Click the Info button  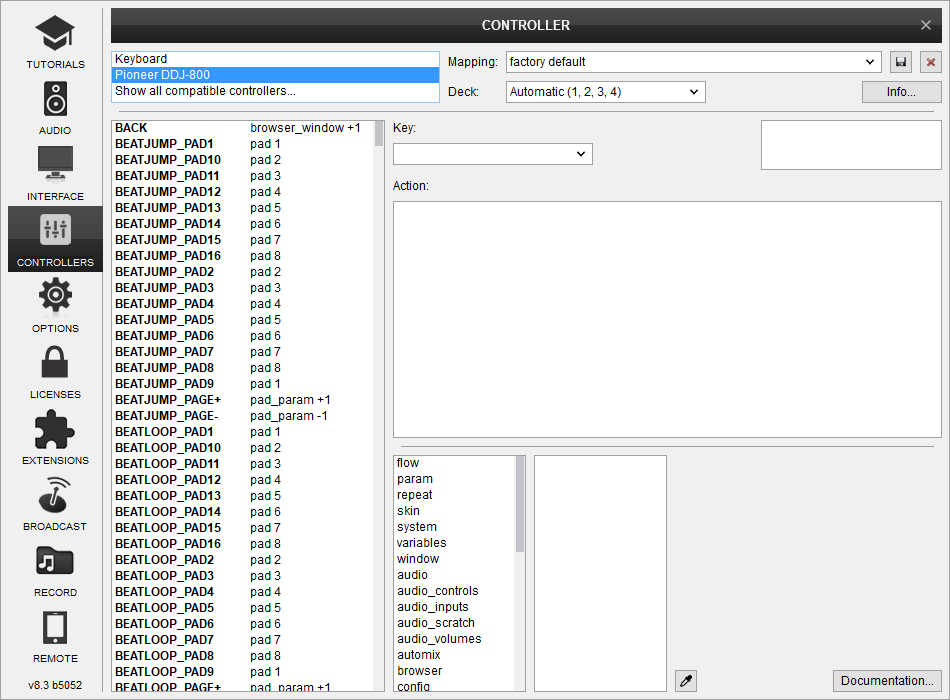901,92
